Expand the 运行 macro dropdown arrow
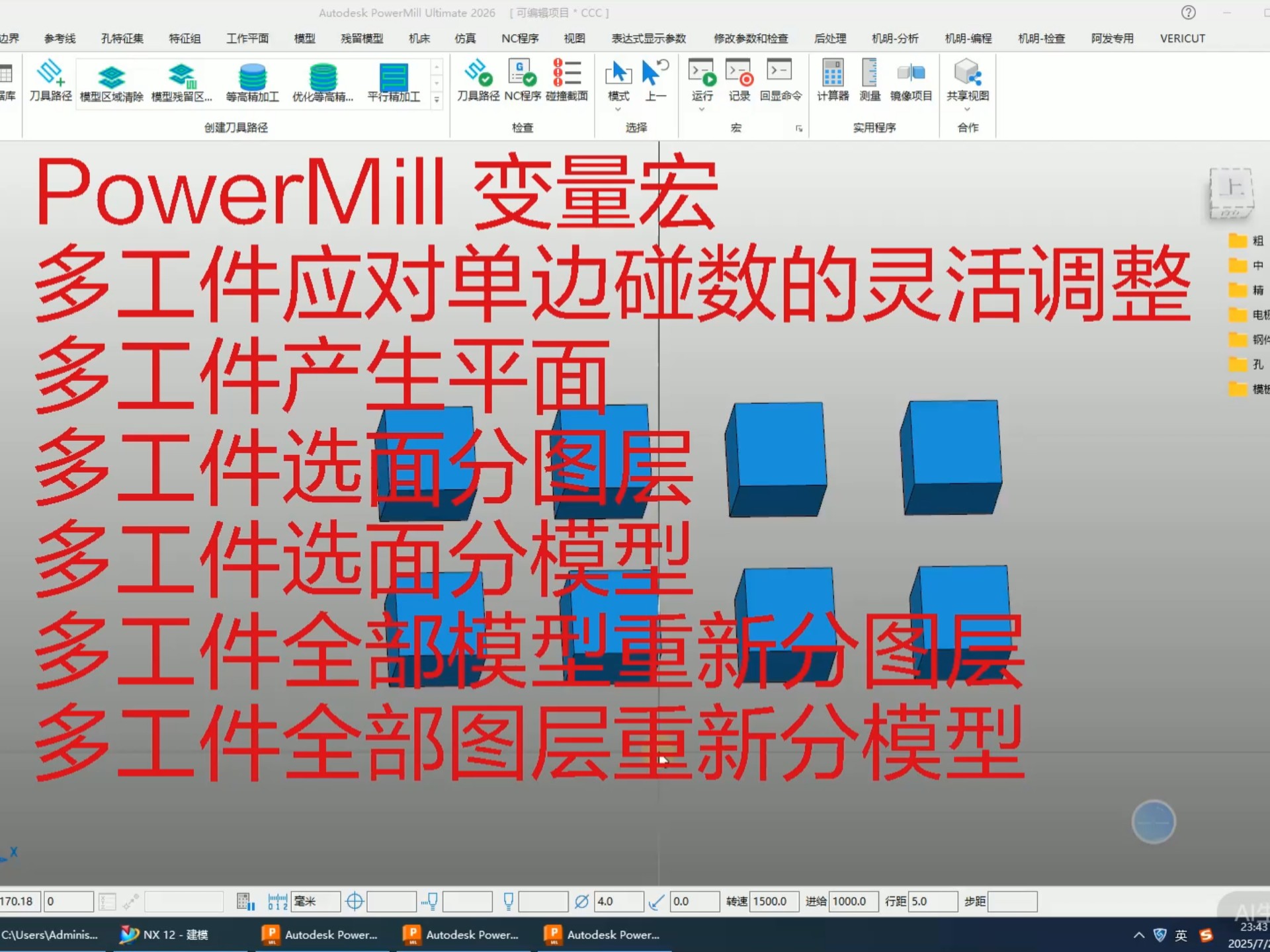The width and height of the screenshot is (1270, 952). pyautogui.click(x=702, y=109)
